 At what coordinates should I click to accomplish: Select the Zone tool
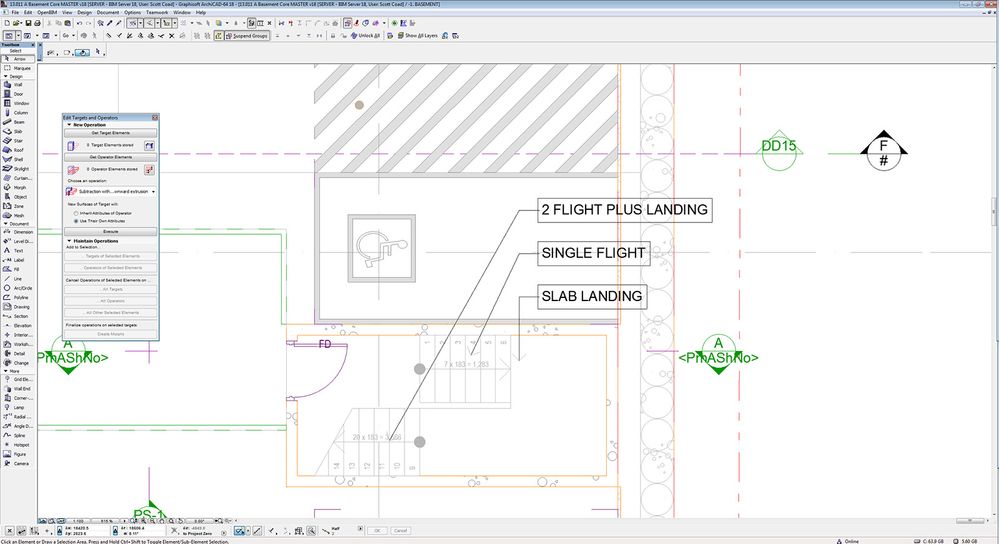pyautogui.click(x=18, y=206)
